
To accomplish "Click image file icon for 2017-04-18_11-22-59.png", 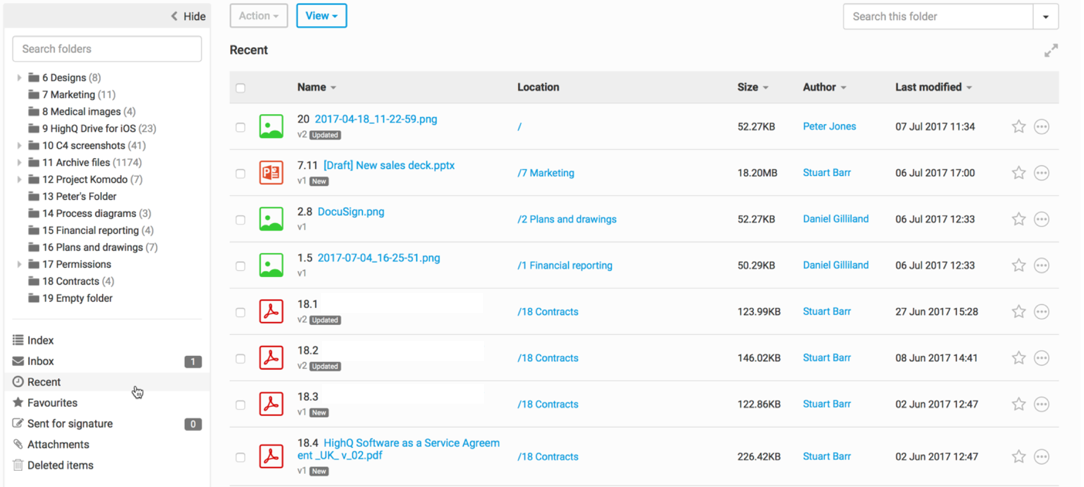I will pos(270,127).
